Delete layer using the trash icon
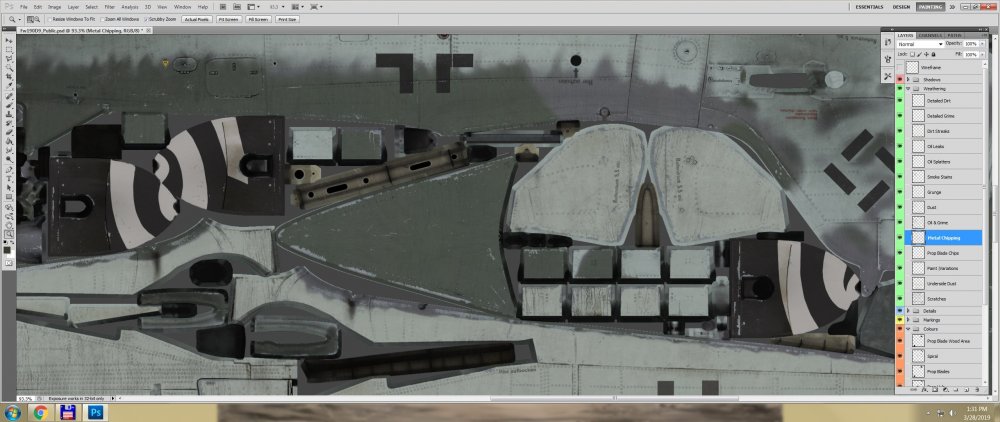Screen dimensions: 1000x422 click(975, 388)
